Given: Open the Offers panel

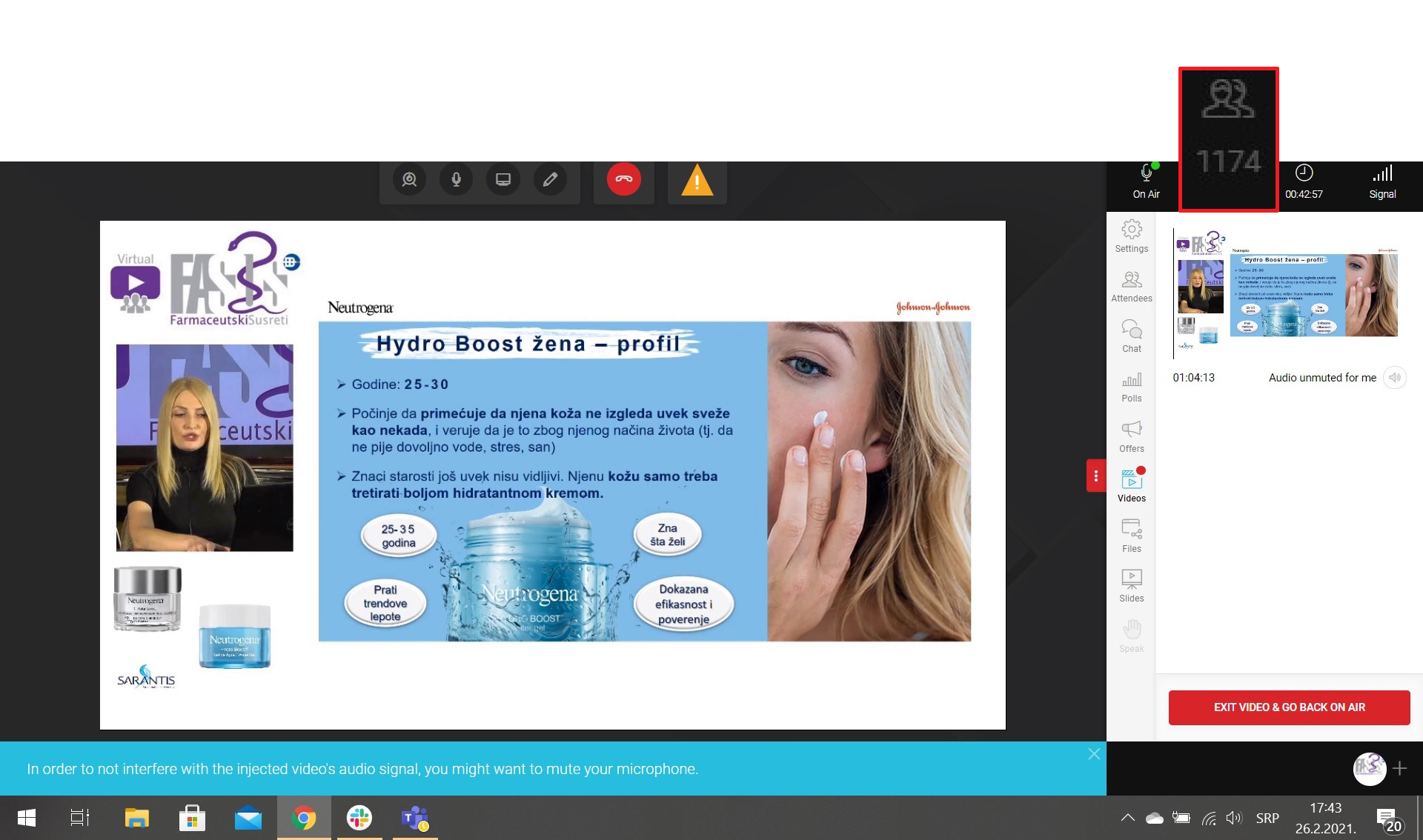Looking at the screenshot, I should pos(1132,436).
